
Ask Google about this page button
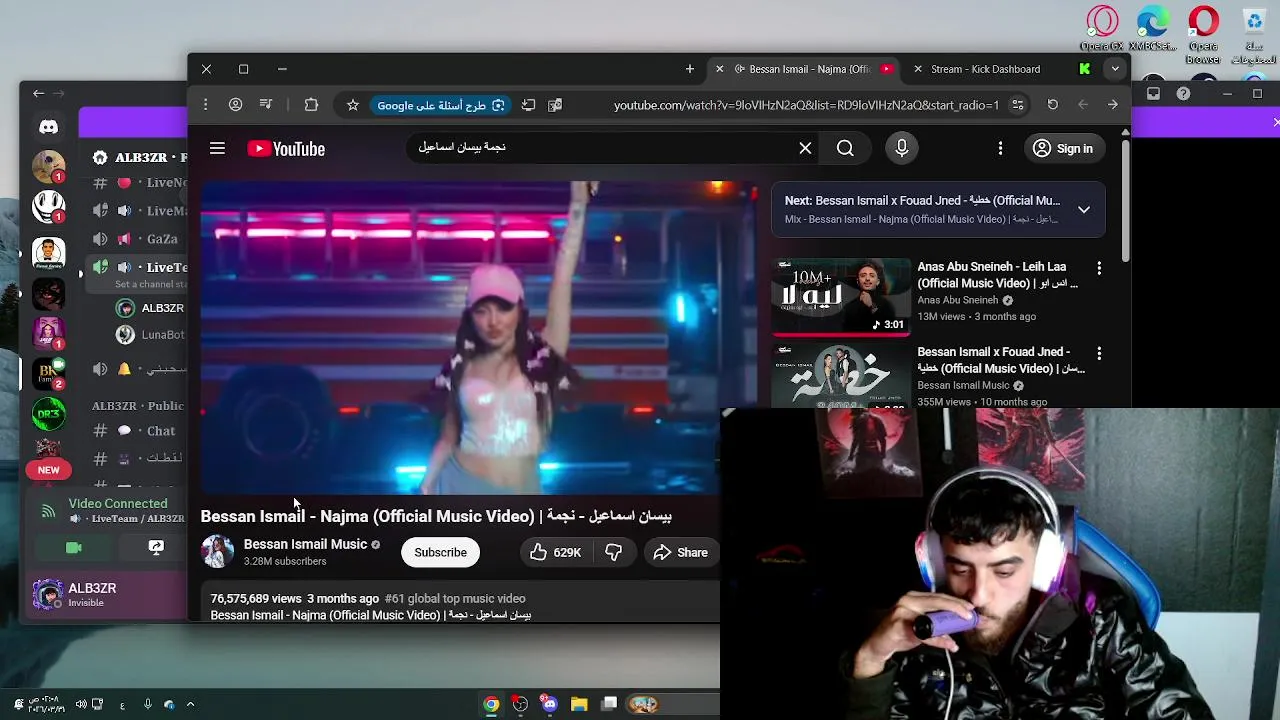click(x=440, y=105)
